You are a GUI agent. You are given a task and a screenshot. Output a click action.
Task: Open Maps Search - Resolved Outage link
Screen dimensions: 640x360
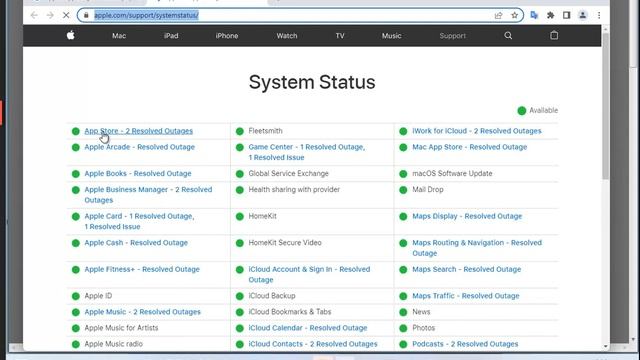(x=467, y=269)
